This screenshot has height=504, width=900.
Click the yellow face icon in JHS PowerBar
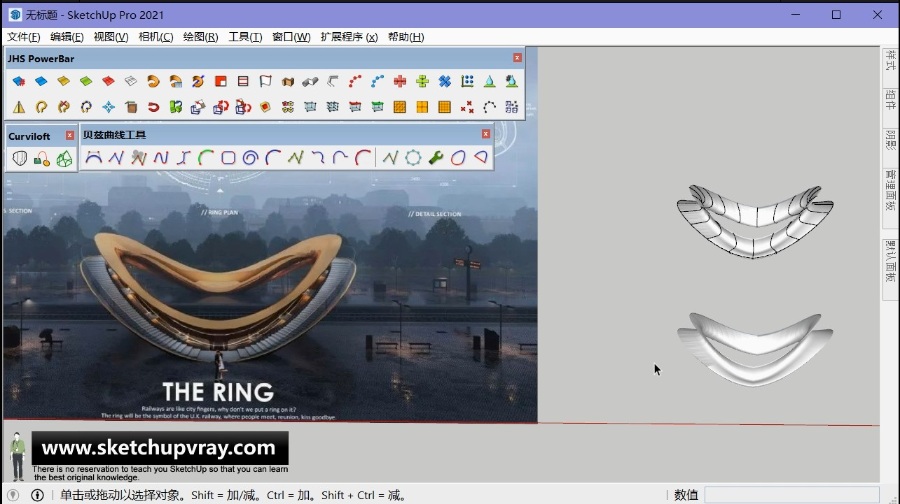[63, 82]
